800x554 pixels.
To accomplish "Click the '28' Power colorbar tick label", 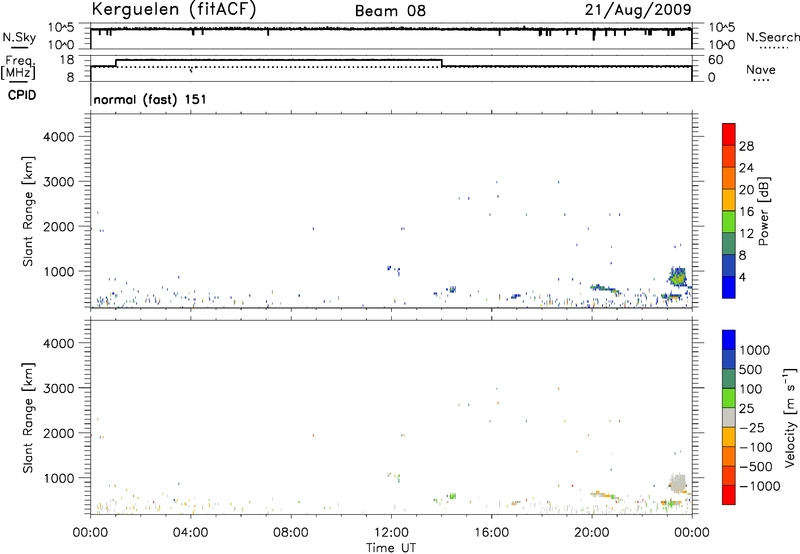I will coord(746,146).
